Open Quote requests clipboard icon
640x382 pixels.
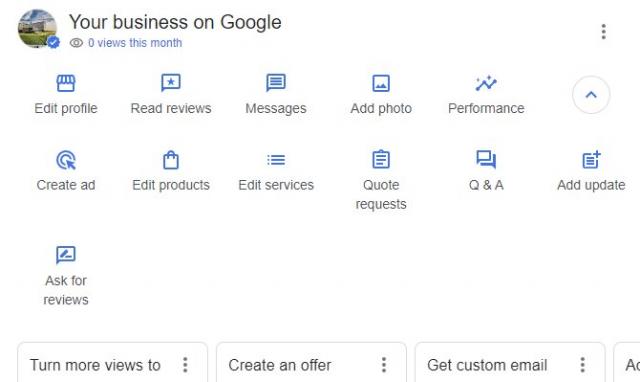point(381,159)
